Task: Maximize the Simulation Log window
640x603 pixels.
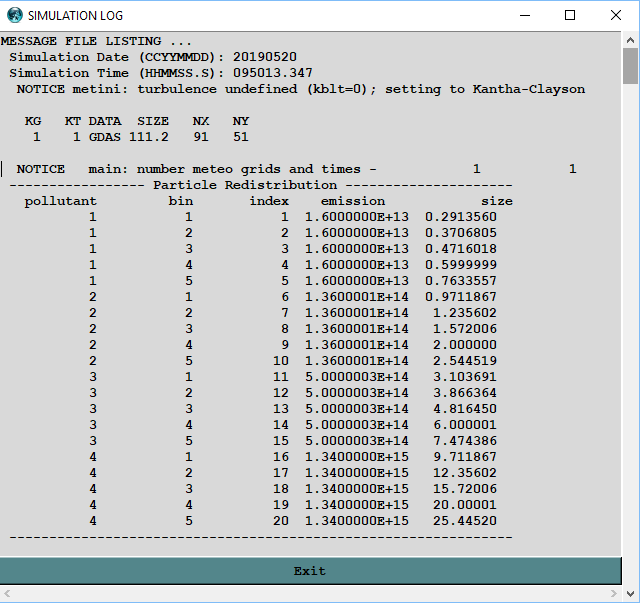Action: (570, 15)
